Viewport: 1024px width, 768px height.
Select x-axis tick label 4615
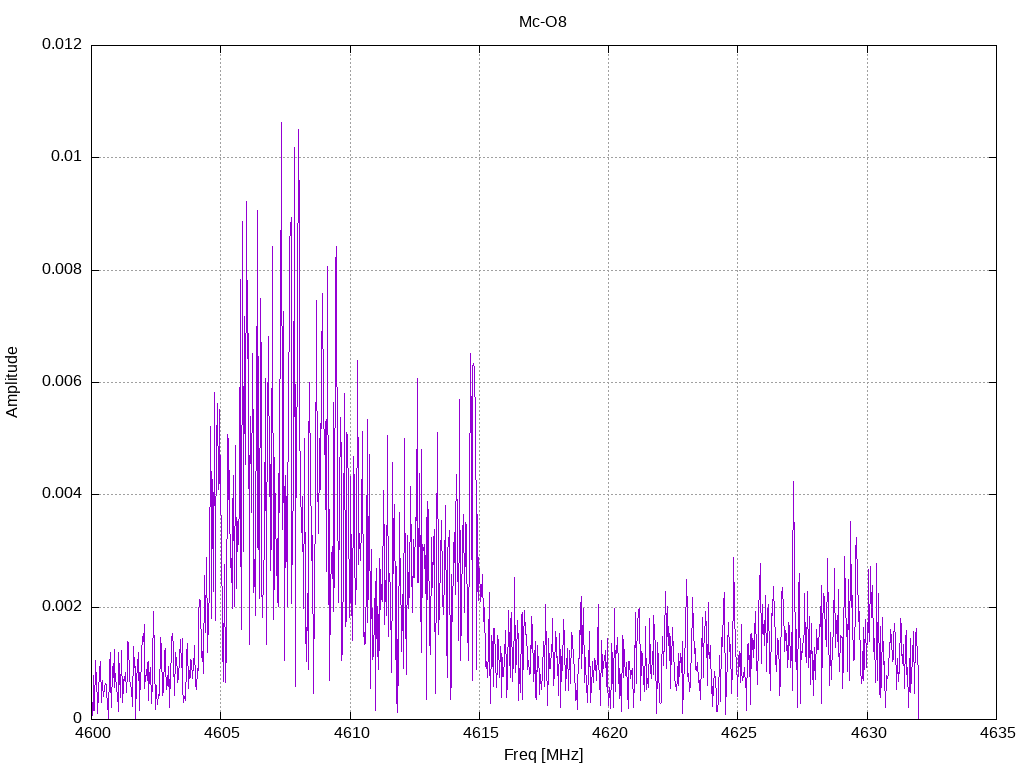tap(479, 734)
